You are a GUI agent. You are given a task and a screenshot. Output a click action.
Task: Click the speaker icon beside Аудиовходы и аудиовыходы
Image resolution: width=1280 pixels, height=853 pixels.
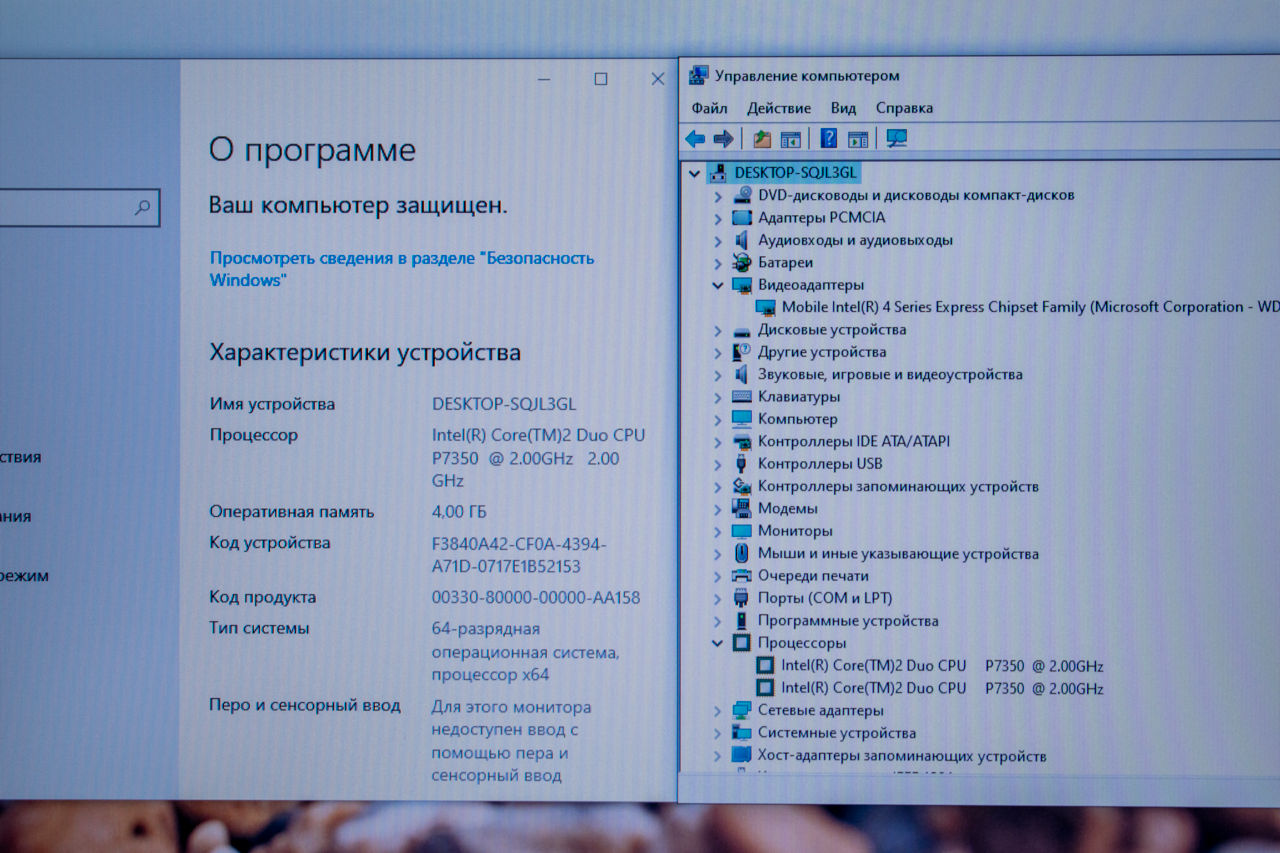coord(742,240)
